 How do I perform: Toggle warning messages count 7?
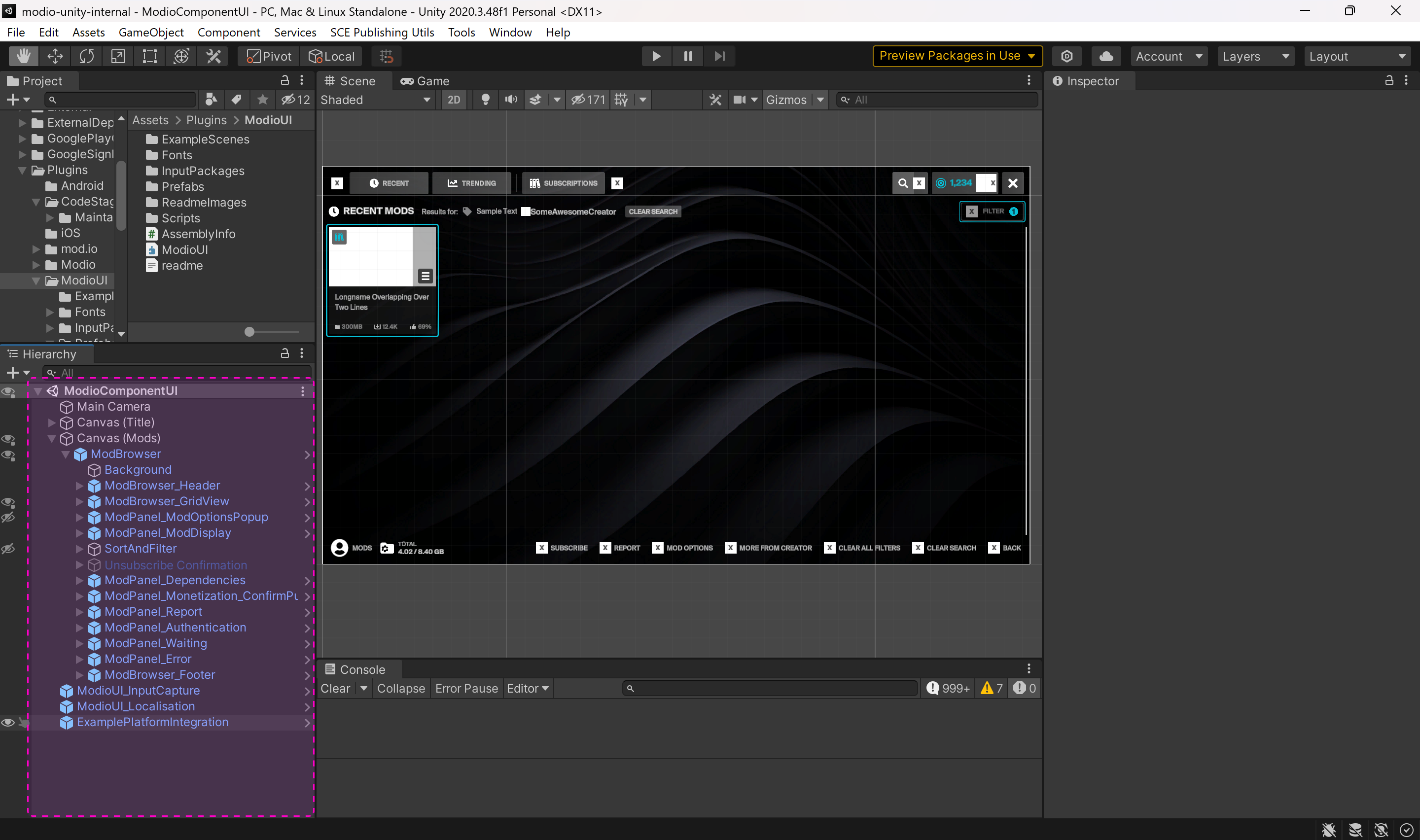pyautogui.click(x=992, y=688)
